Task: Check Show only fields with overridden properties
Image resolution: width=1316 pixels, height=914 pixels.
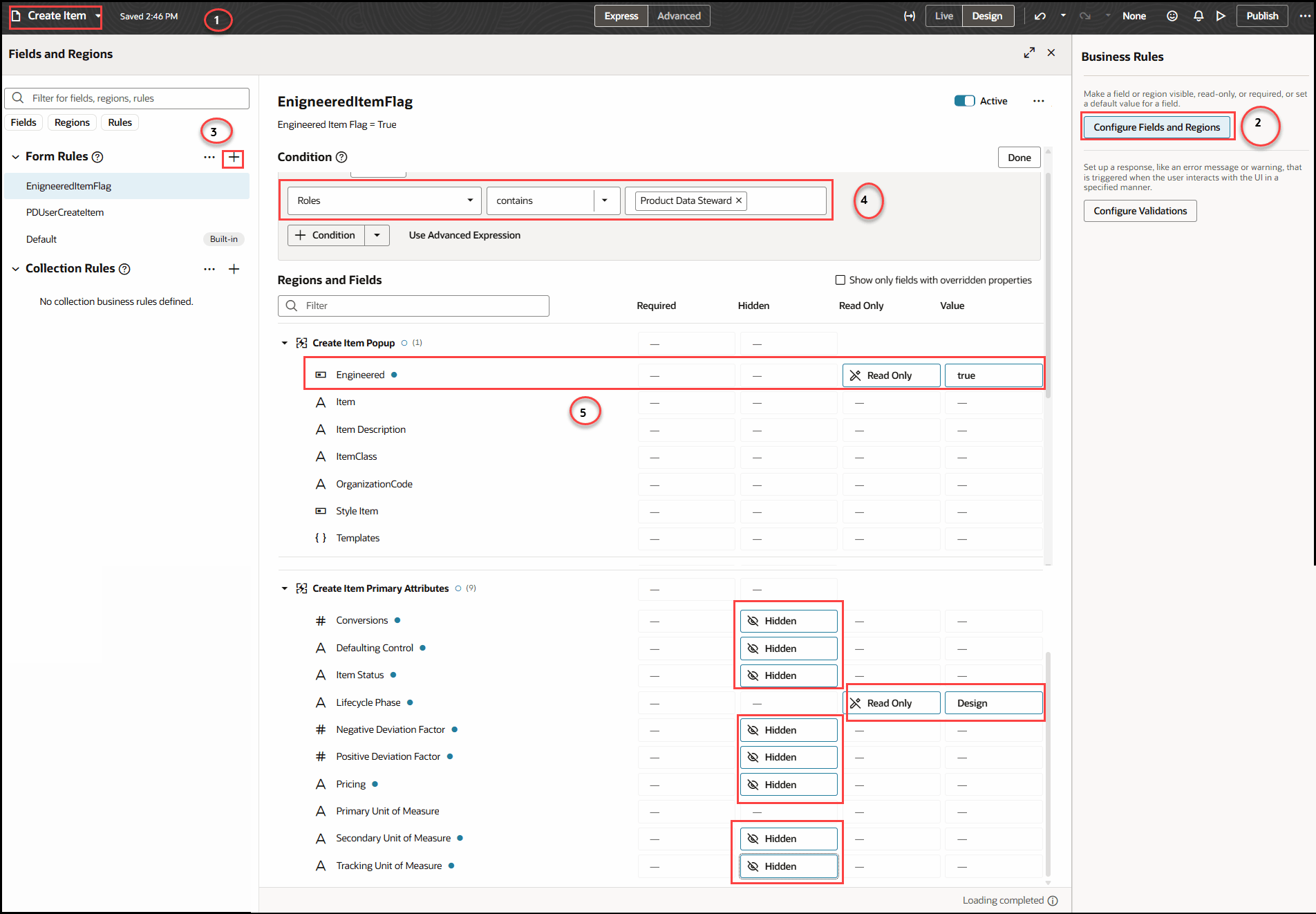Action: pyautogui.click(x=840, y=280)
